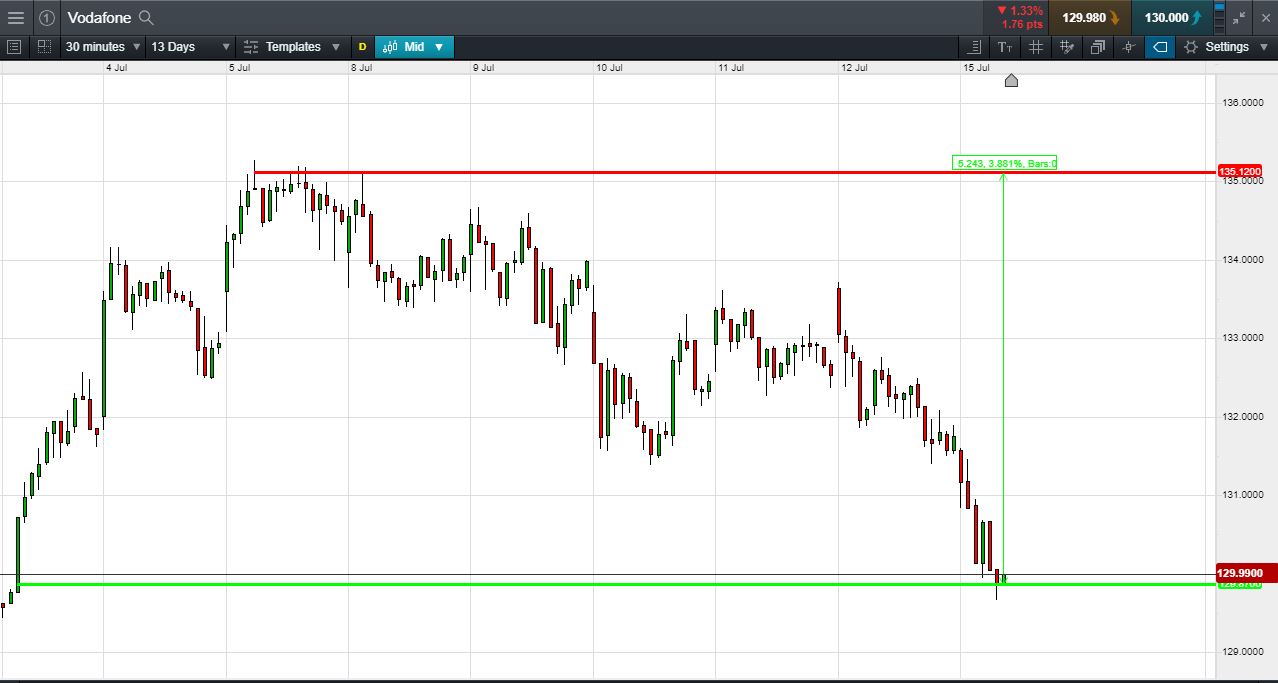Click the red 135.1200 price level label
This screenshot has width=1278, height=683.
click(x=1239, y=171)
